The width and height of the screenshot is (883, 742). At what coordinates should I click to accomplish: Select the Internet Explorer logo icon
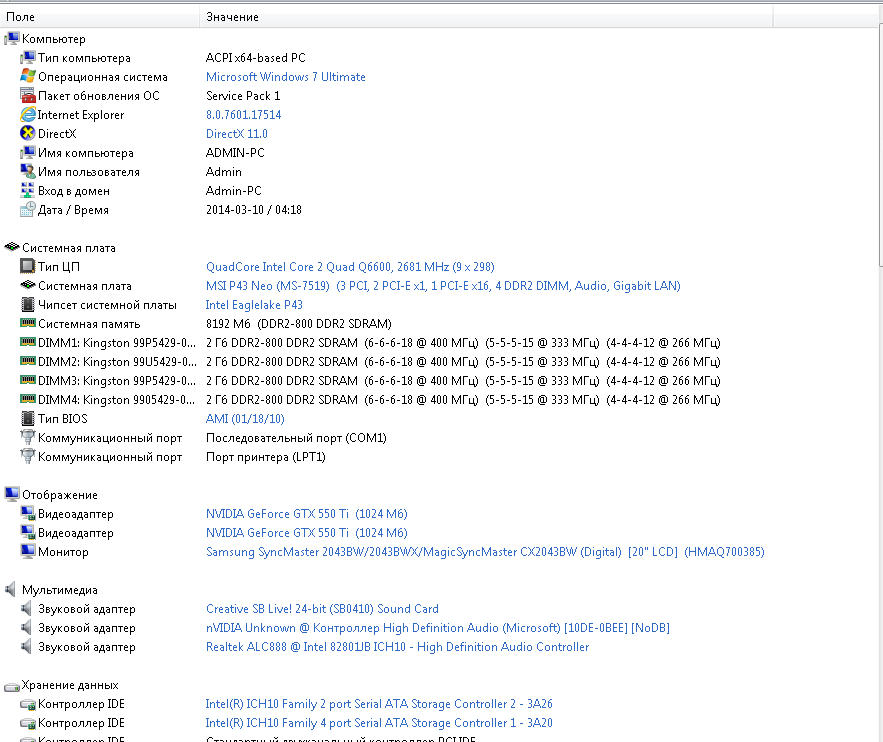[x=28, y=115]
